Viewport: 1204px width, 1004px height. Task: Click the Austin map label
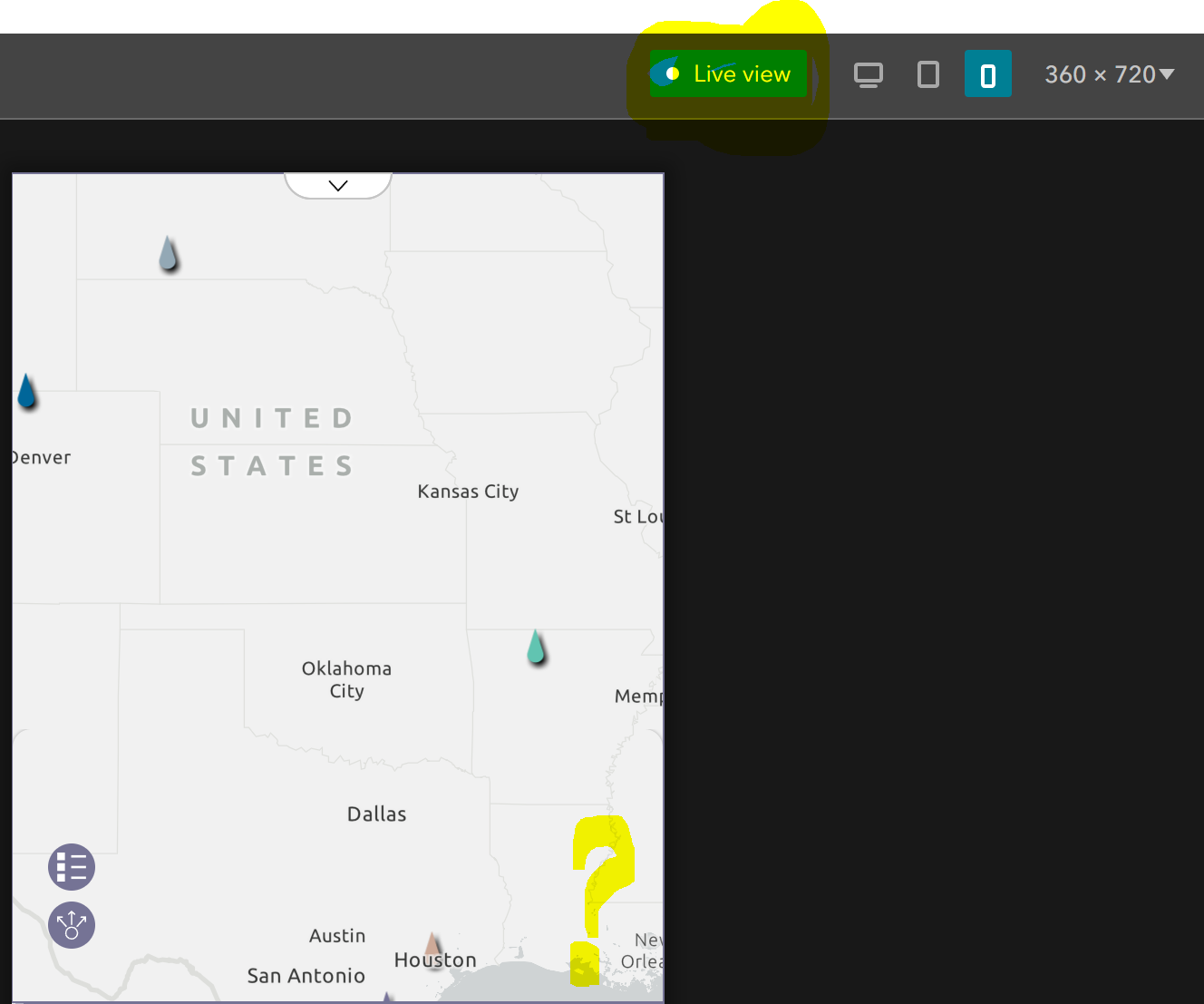pos(337,936)
